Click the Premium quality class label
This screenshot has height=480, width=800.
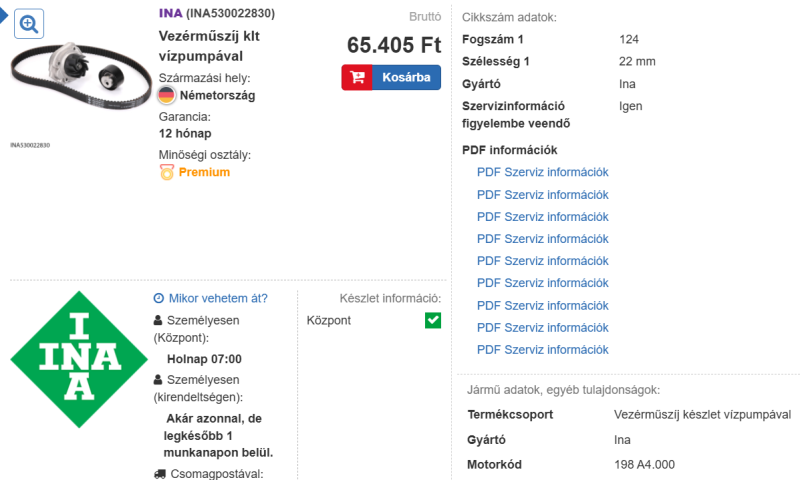click(204, 172)
